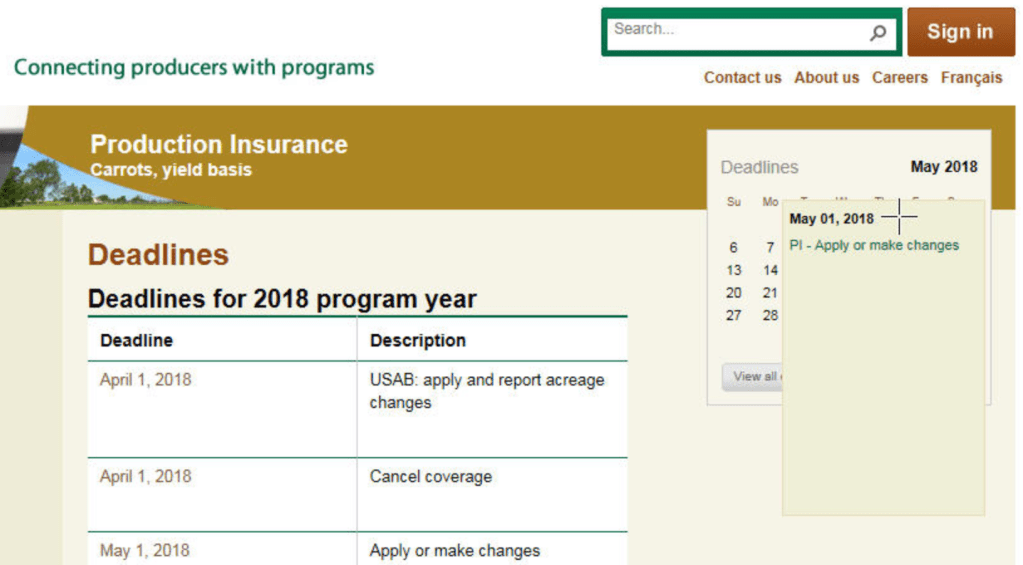Select day 20 in the May calendar

[734, 294]
